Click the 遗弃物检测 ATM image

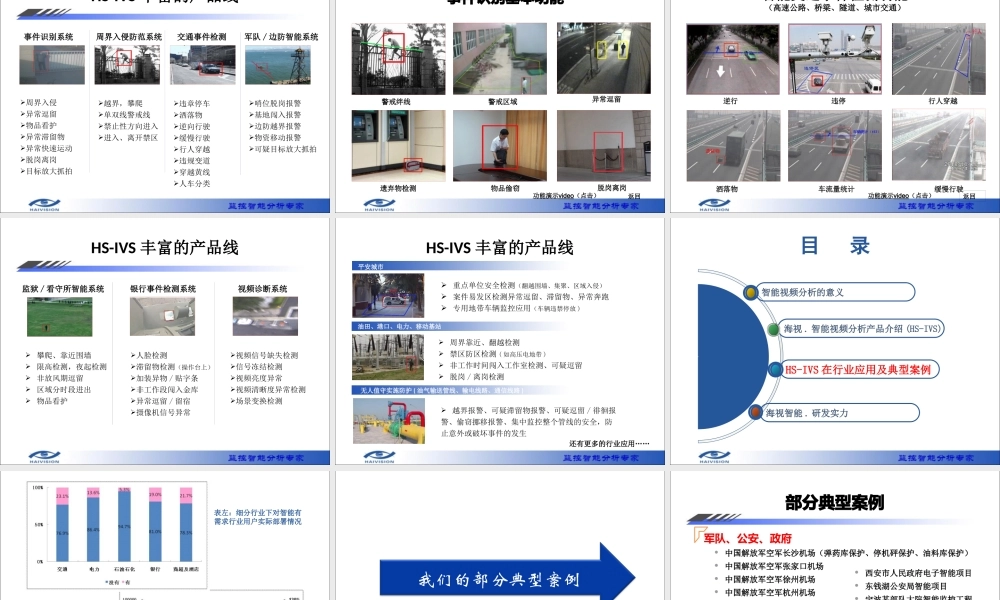point(399,145)
